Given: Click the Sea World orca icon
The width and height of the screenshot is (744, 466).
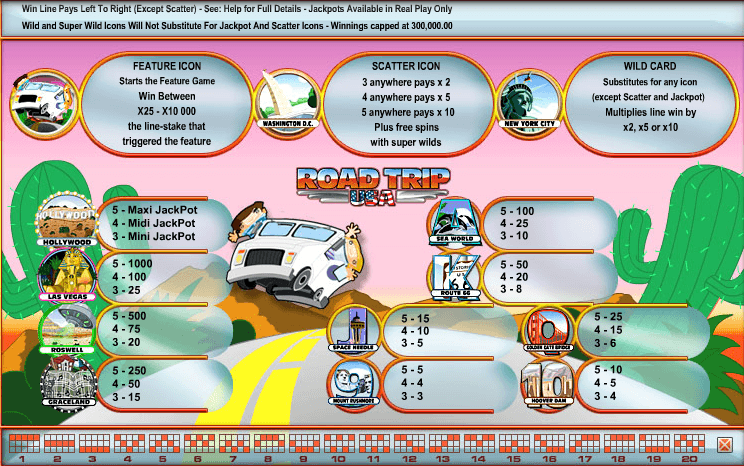Looking at the screenshot, I should 456,222.
